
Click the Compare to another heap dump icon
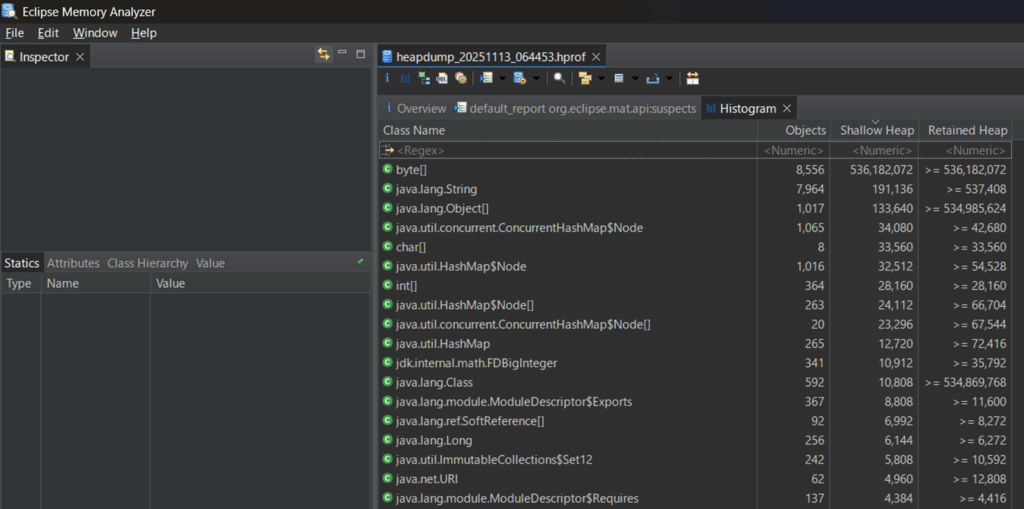(x=692, y=78)
